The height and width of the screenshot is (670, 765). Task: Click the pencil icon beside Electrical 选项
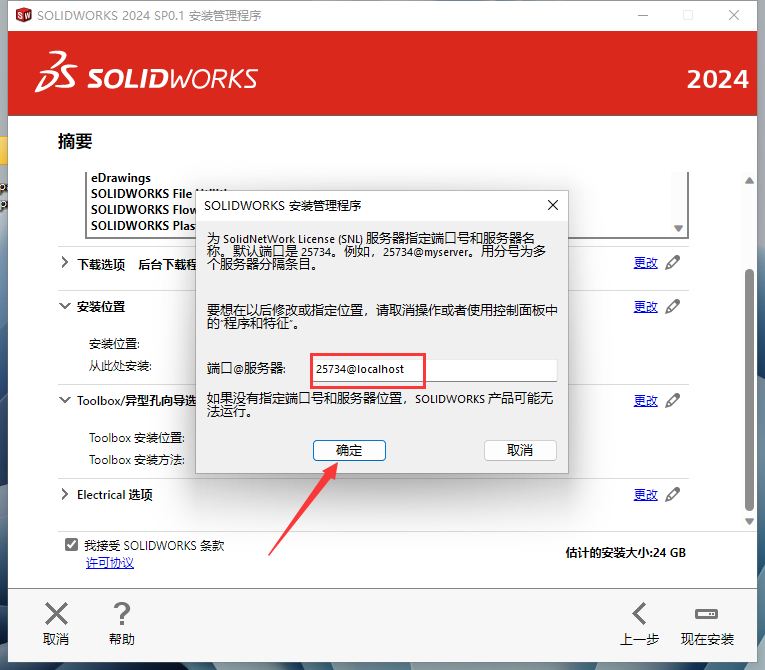[673, 494]
